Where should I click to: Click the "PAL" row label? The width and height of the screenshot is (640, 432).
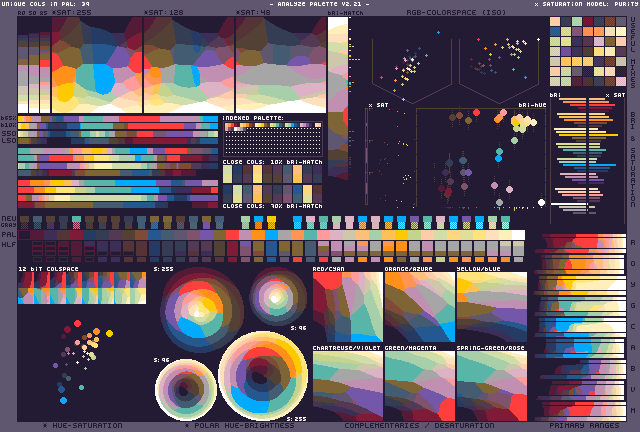[9, 234]
